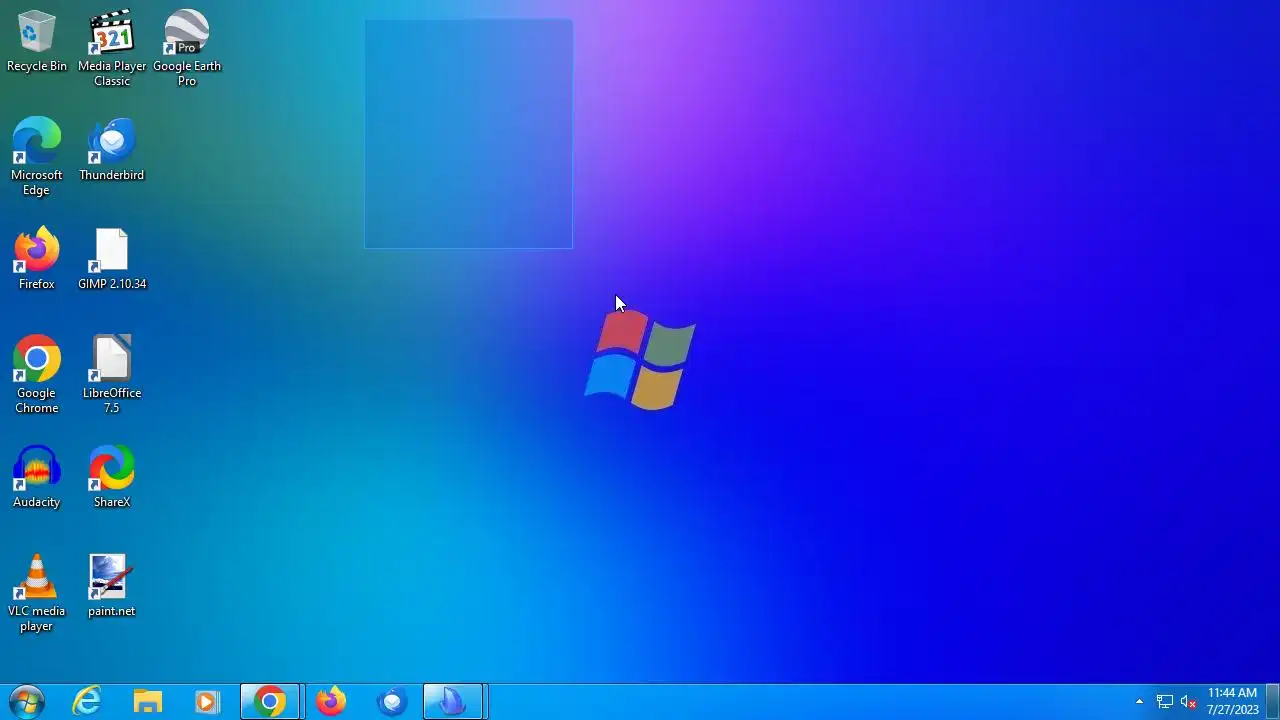This screenshot has width=1280, height=720.
Task: Select the Thunderbird desktop shortcut
Action: 112,150
